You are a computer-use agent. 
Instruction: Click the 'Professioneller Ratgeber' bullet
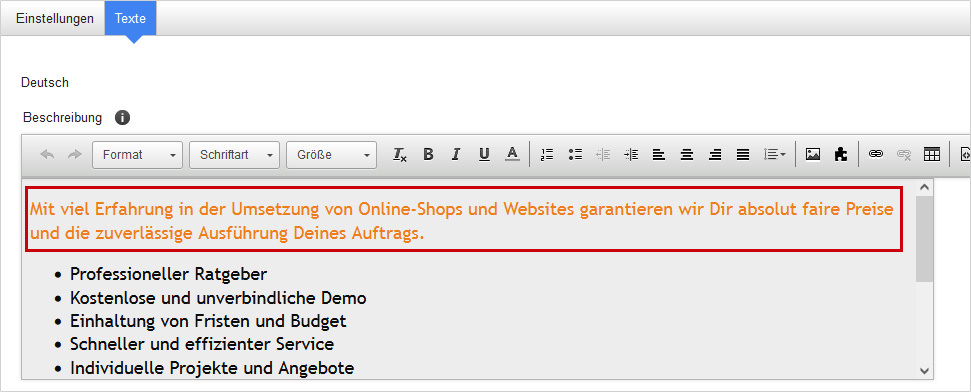168,274
